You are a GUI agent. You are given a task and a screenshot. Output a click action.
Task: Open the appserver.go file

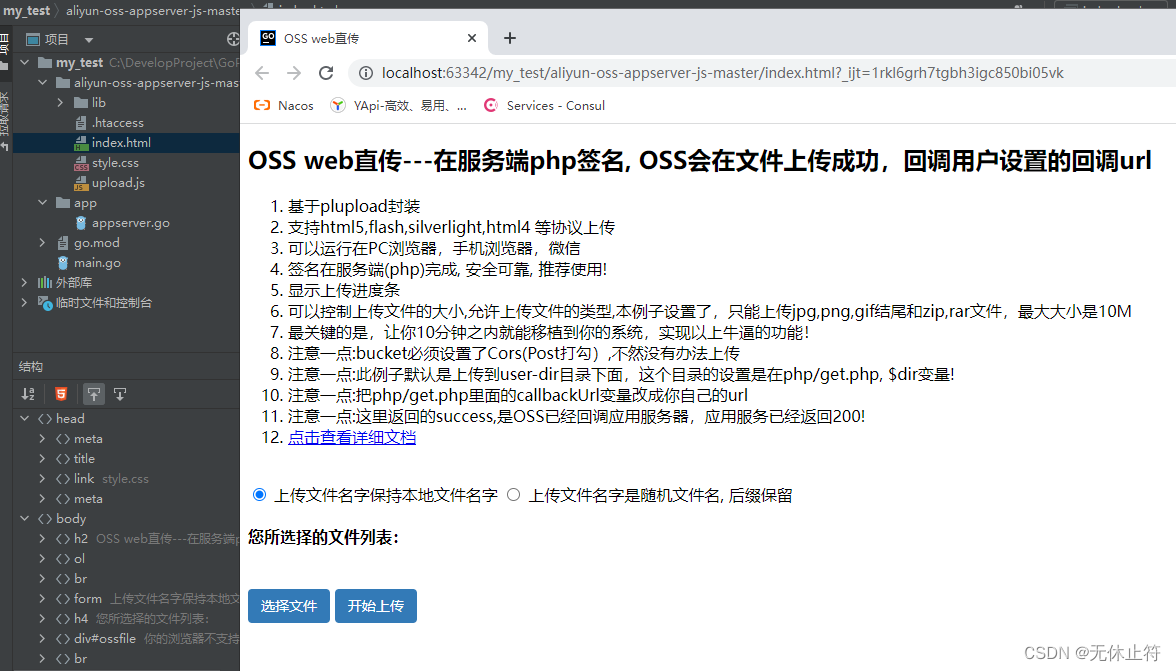click(x=130, y=223)
